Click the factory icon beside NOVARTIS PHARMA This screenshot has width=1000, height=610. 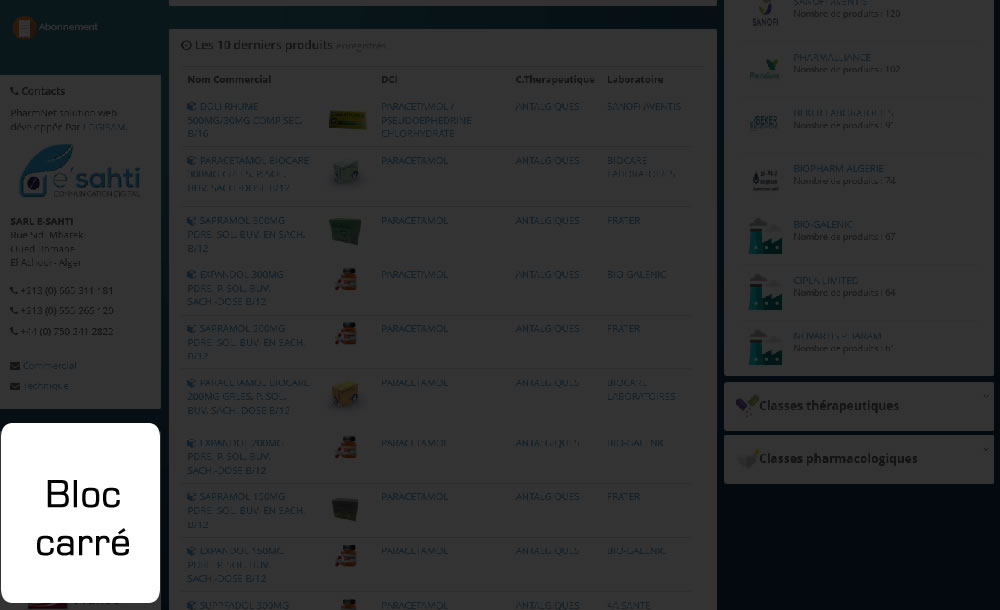(765, 347)
